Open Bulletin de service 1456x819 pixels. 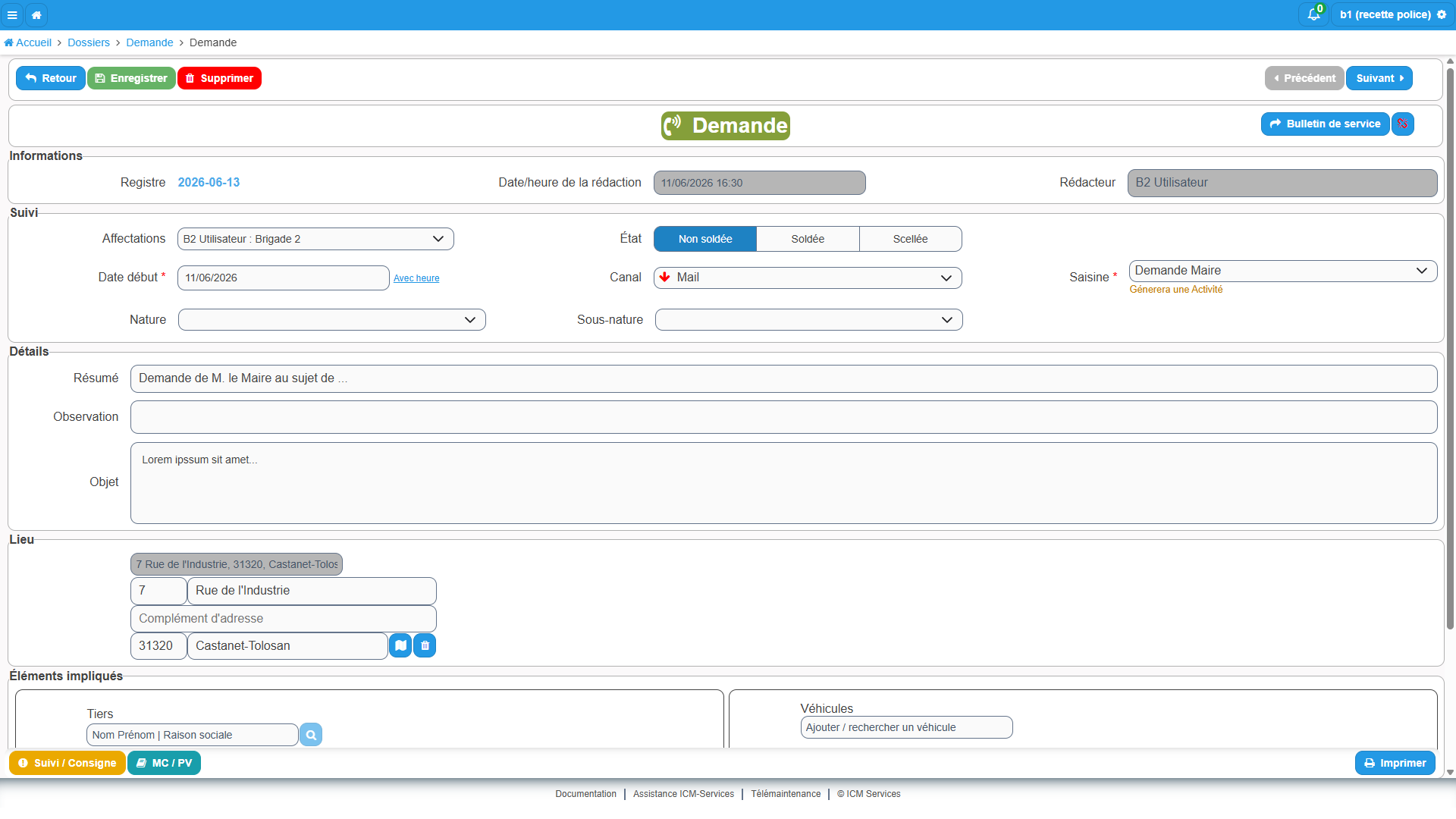tap(1325, 124)
